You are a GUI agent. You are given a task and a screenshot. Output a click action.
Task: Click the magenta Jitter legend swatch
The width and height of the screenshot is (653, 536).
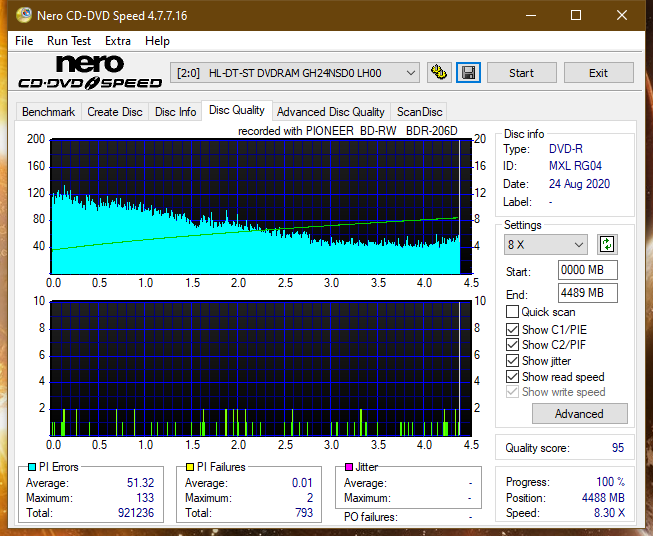(349, 467)
